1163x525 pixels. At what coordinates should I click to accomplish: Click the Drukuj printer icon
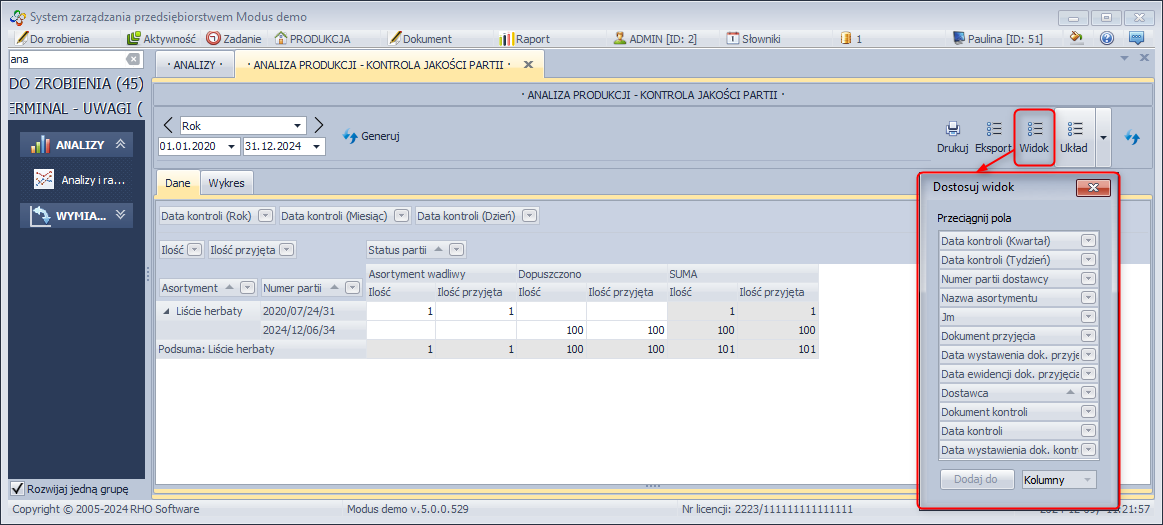click(x=952, y=129)
